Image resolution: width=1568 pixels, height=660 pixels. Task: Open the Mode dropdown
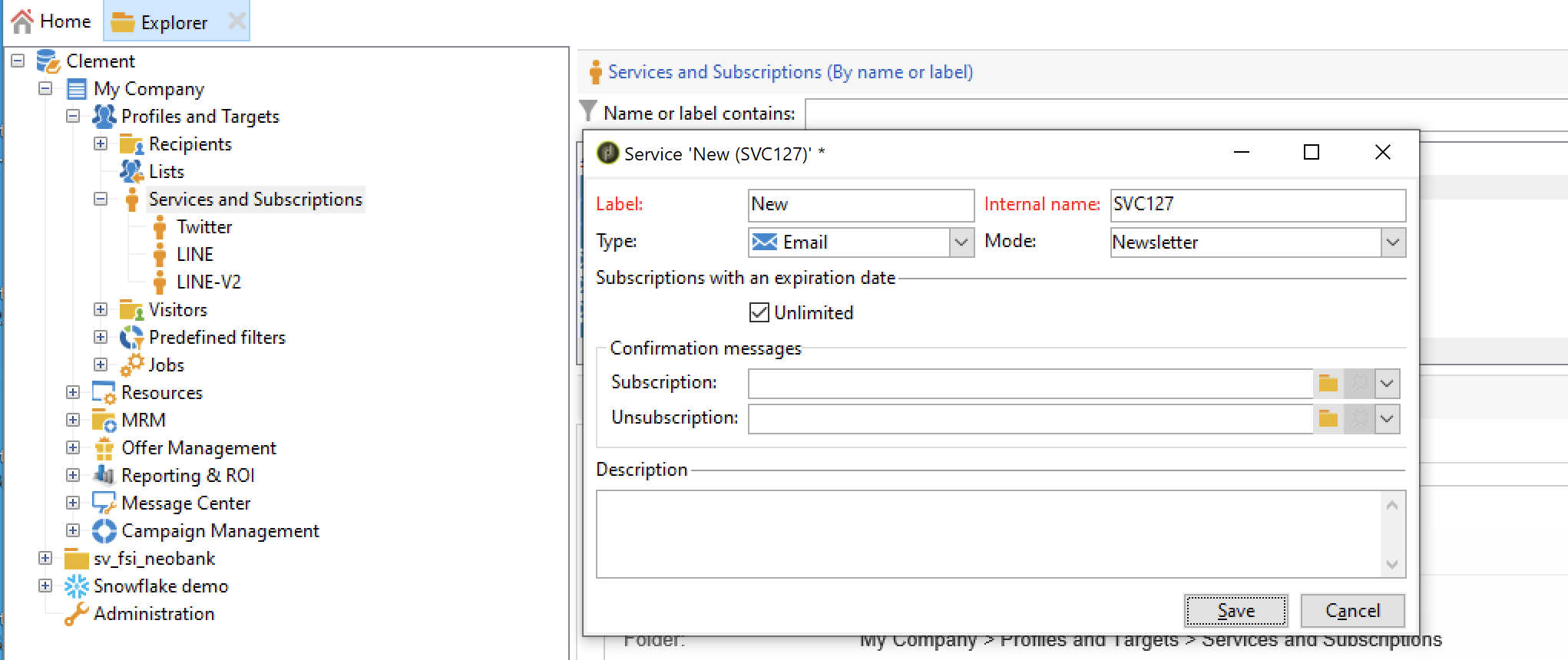point(1393,243)
